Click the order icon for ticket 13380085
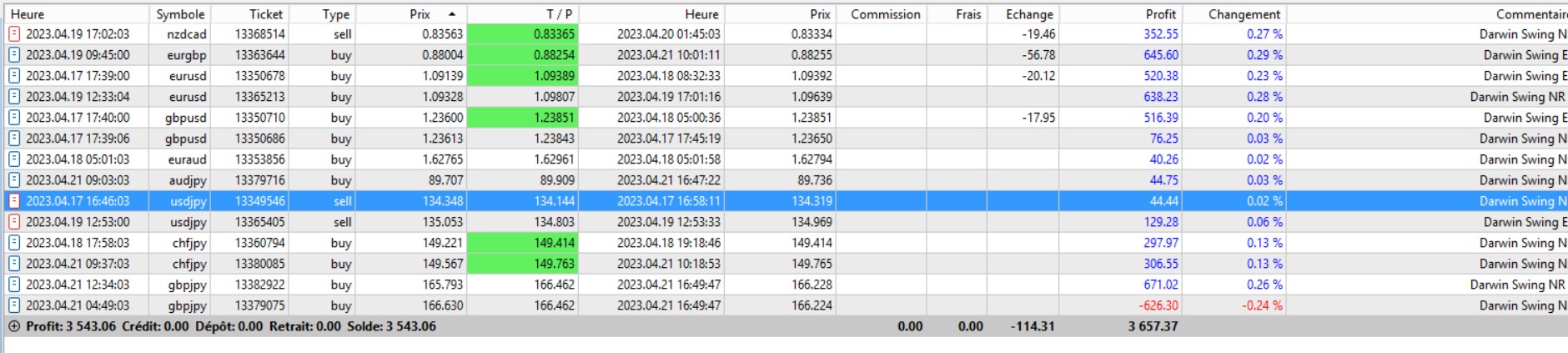1568x353 pixels. click(x=14, y=264)
